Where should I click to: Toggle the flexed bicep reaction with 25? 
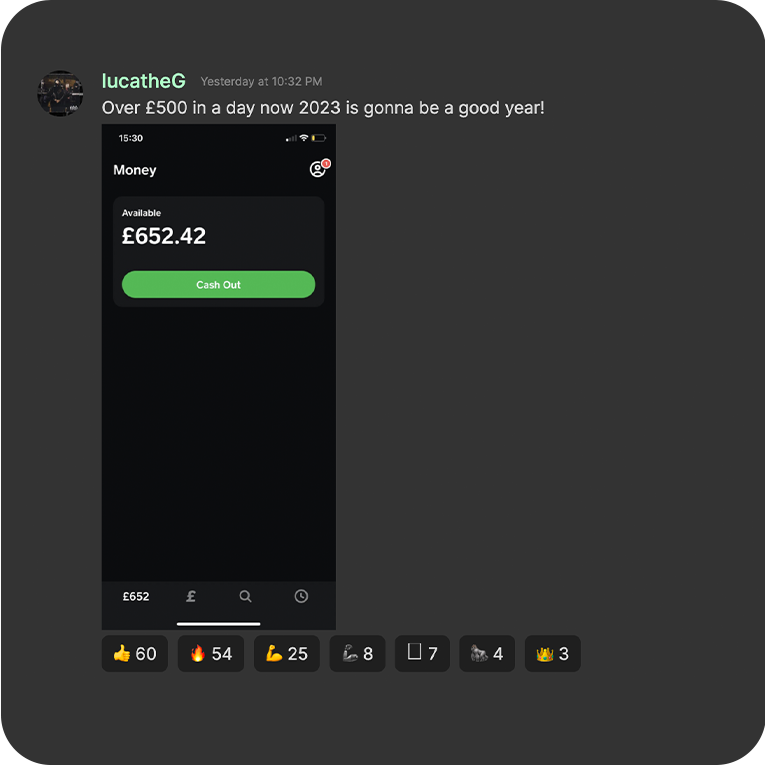coord(287,653)
